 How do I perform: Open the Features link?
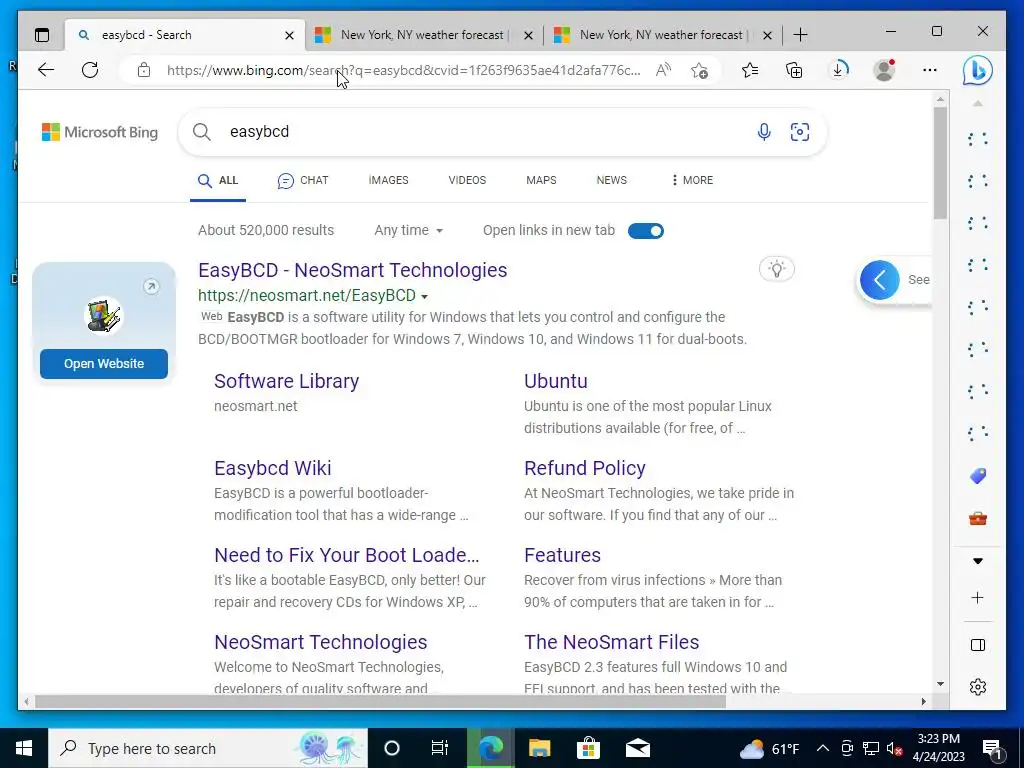click(x=562, y=554)
